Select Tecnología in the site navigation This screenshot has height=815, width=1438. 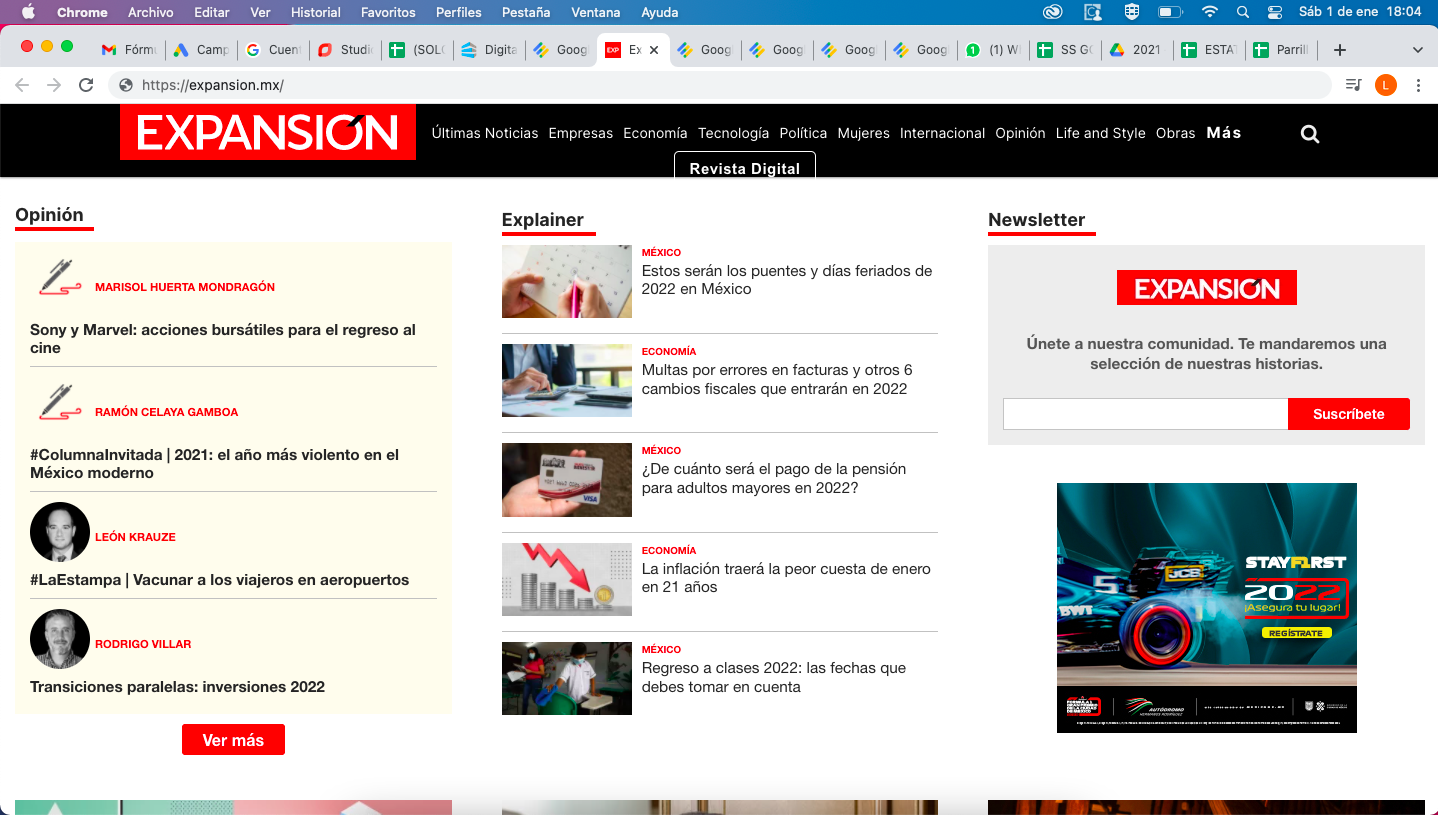click(733, 133)
